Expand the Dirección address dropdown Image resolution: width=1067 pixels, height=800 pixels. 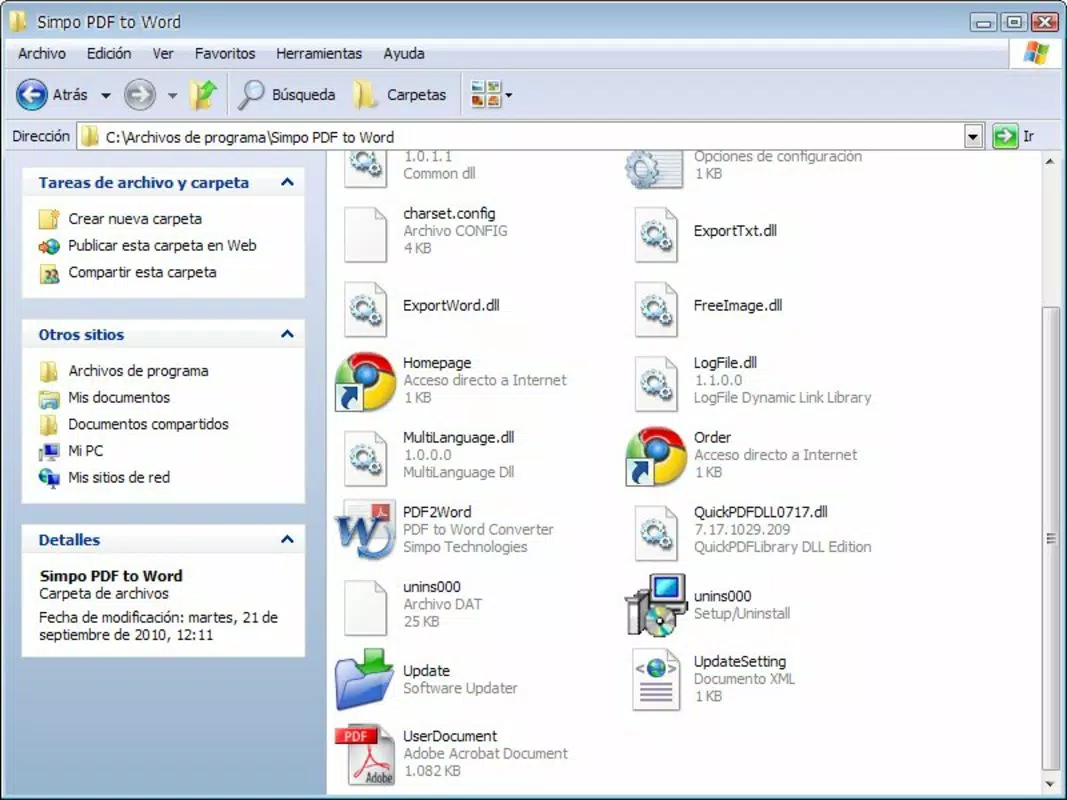click(973, 137)
